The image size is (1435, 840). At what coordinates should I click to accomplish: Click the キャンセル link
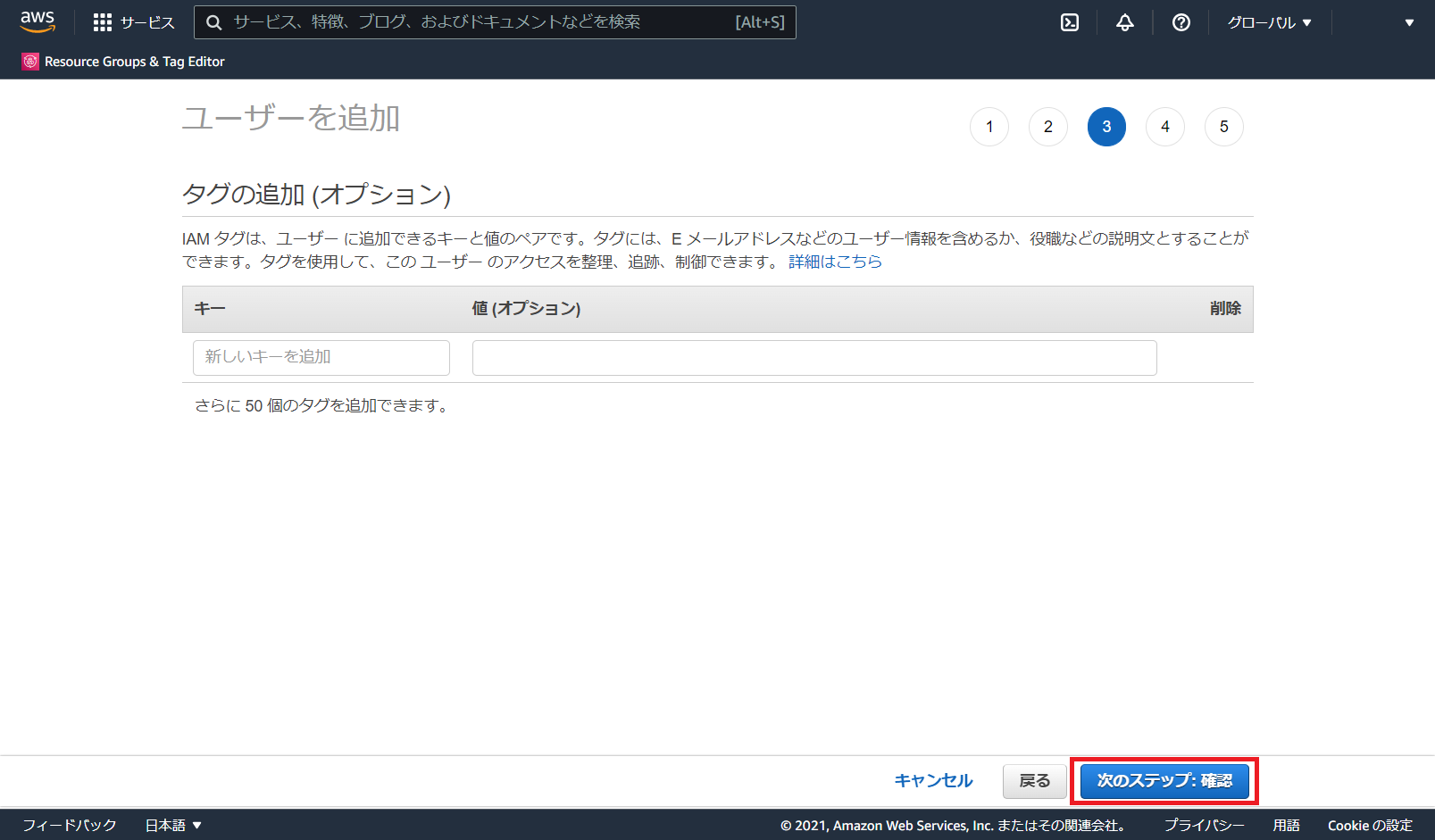(x=933, y=781)
